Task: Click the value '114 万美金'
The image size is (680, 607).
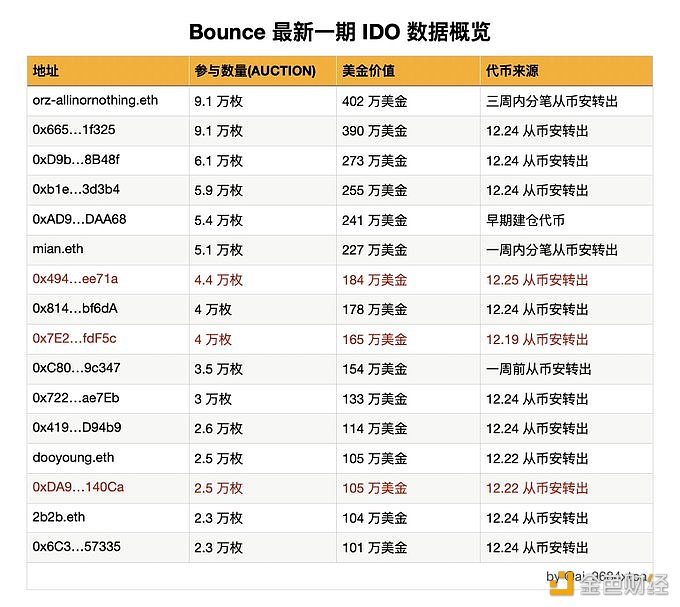Action: [375, 429]
